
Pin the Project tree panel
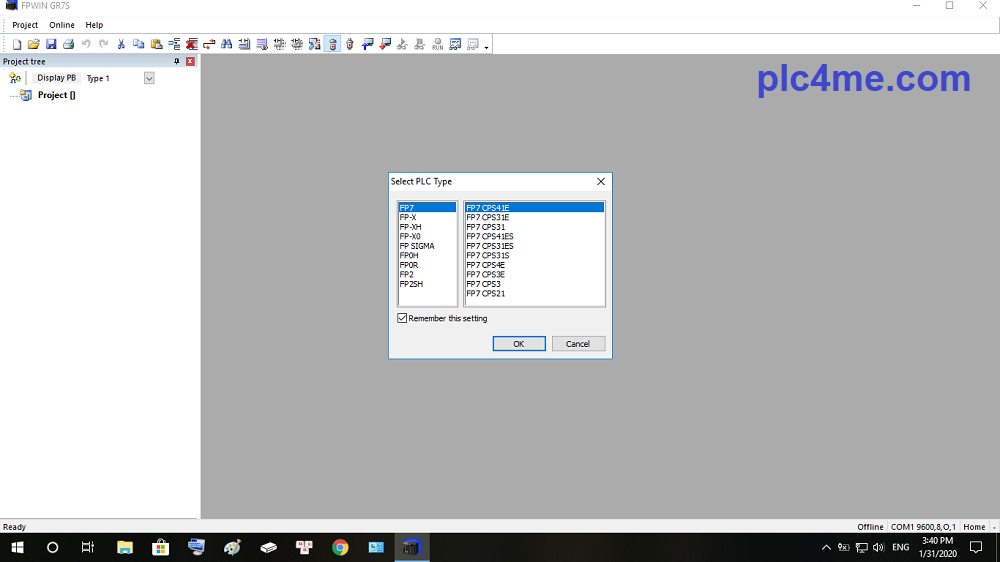tap(177, 62)
